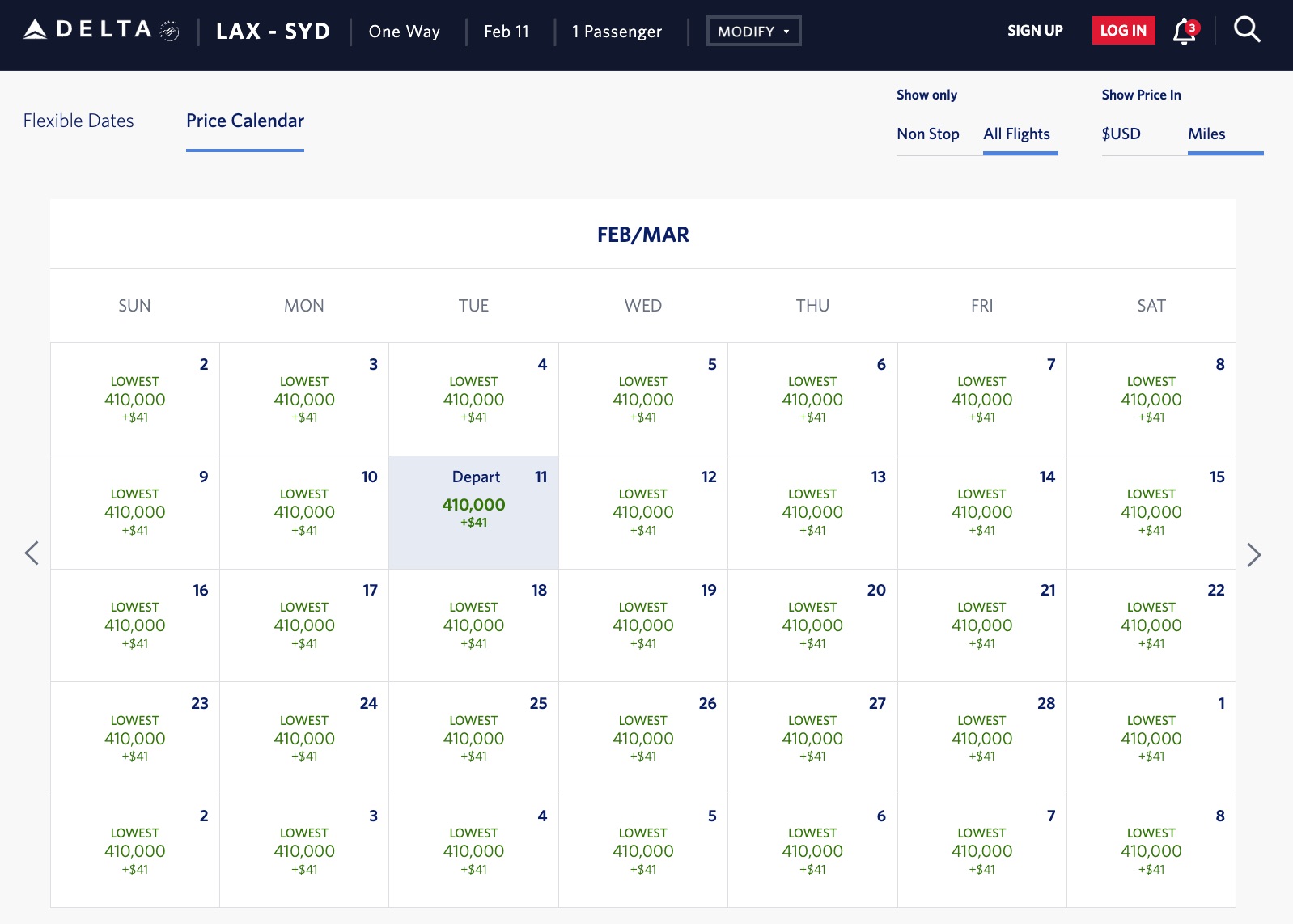Choose the February 23 fare cell
Viewport: 1293px width, 924px height.
tap(135, 738)
